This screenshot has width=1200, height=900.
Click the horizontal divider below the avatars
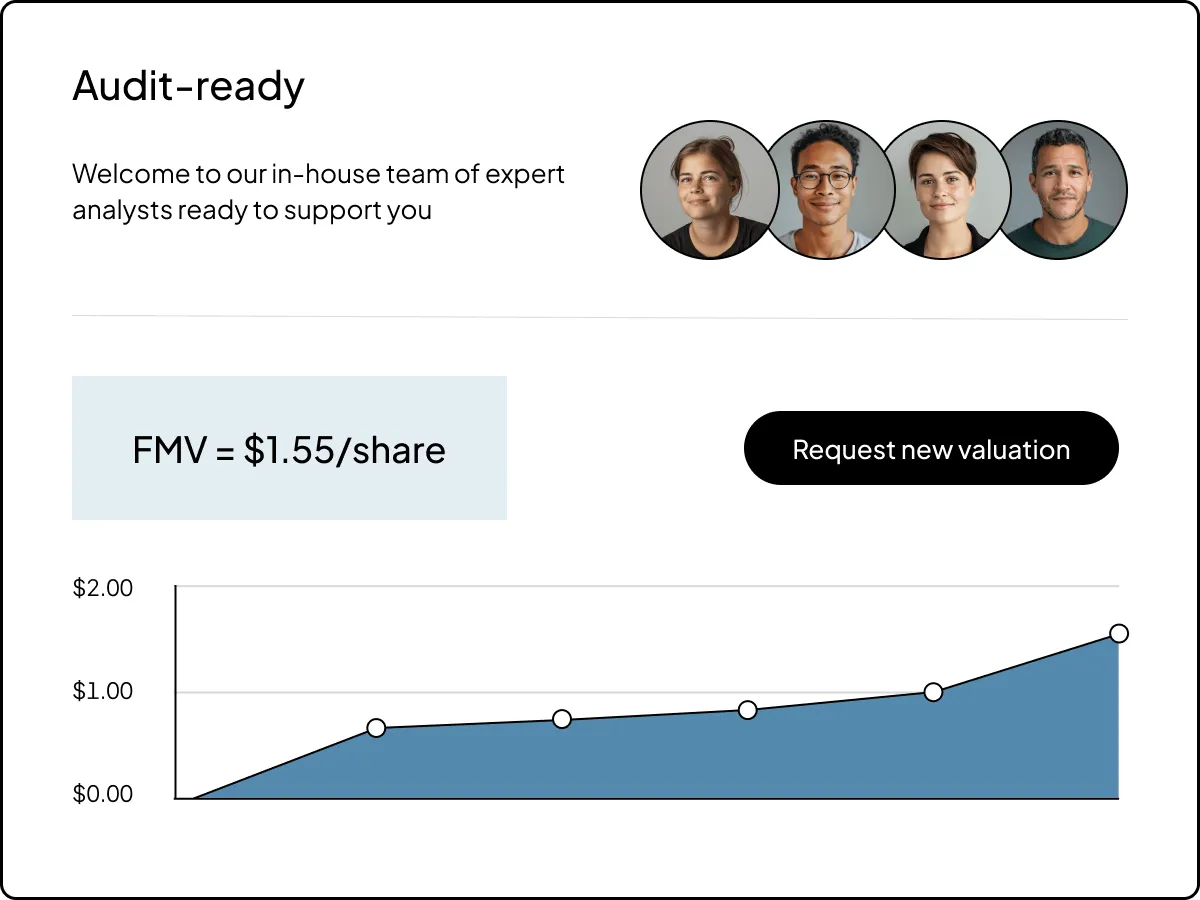coord(600,318)
